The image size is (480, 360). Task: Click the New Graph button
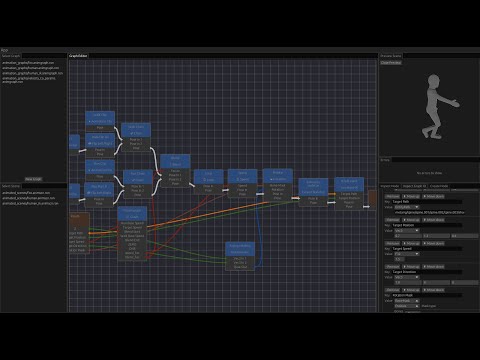(x=34, y=179)
